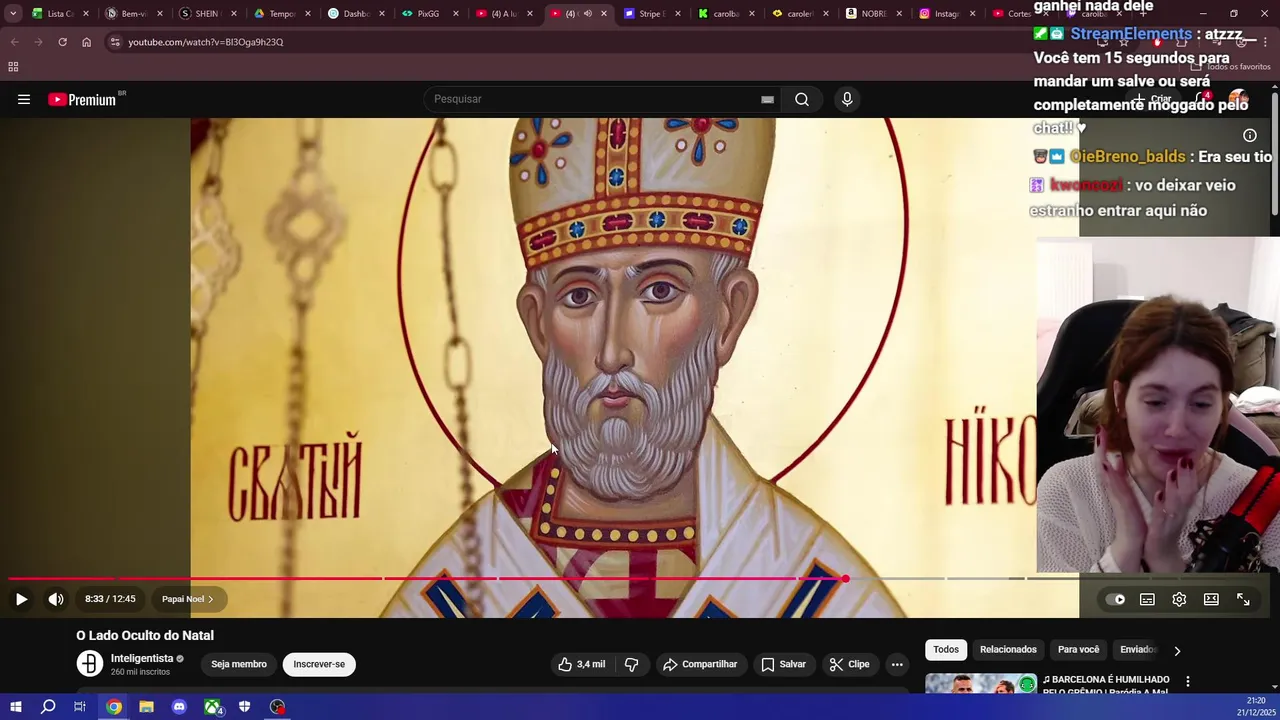The height and width of the screenshot is (720, 1280).
Task: Reload the page in browser
Action: (62, 42)
